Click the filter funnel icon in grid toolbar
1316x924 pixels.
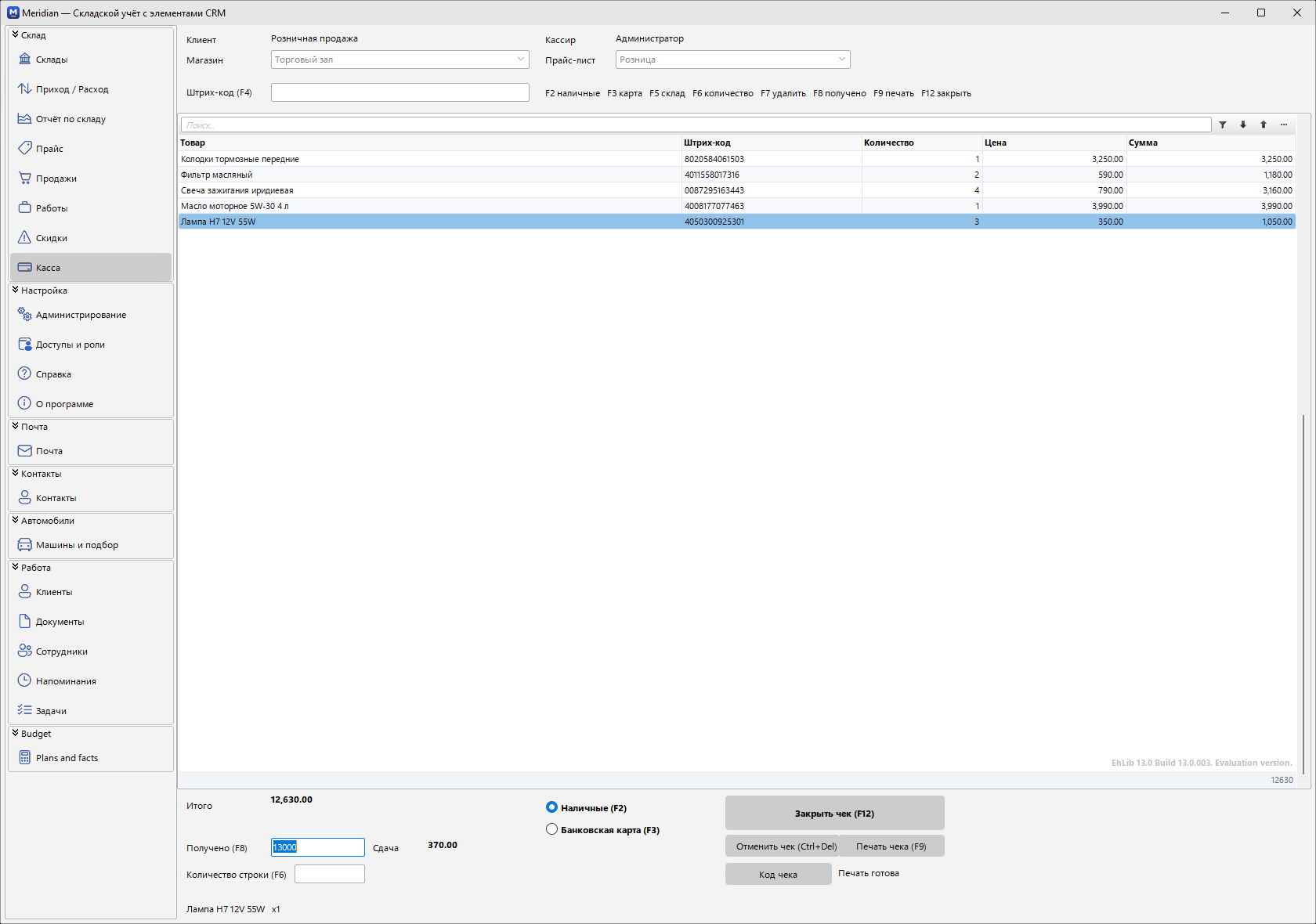pyautogui.click(x=1223, y=125)
